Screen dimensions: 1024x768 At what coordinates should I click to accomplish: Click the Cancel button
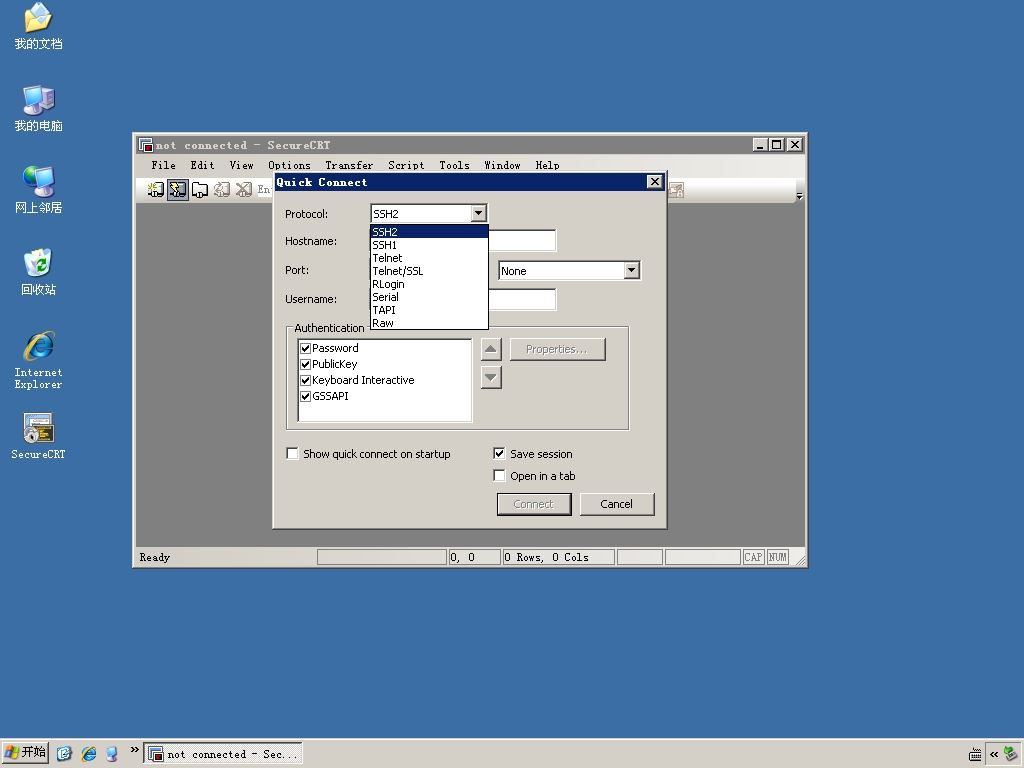click(x=616, y=504)
